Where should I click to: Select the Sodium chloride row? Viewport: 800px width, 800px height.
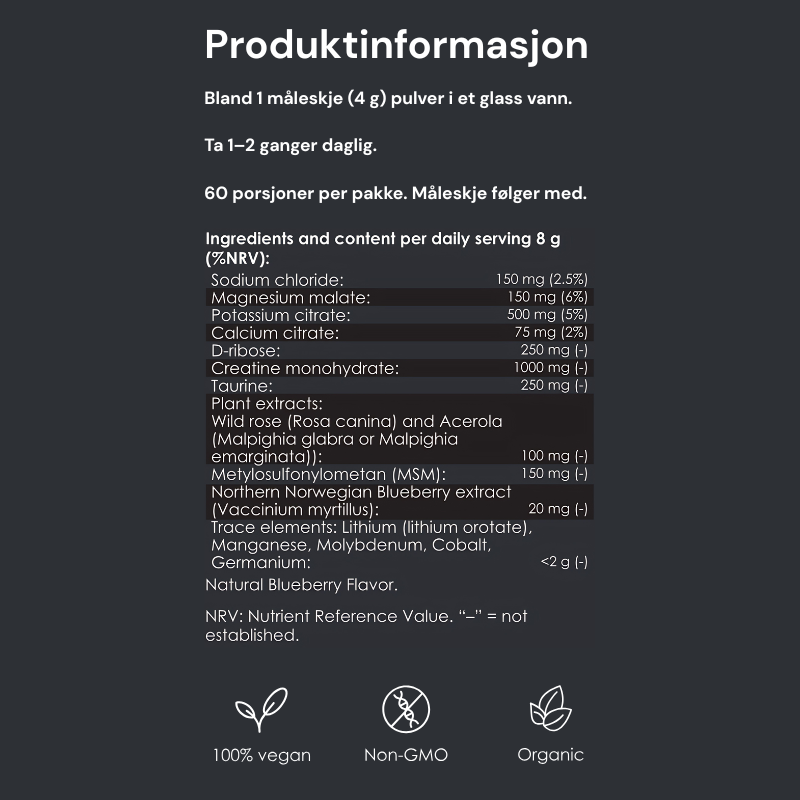pos(399,280)
